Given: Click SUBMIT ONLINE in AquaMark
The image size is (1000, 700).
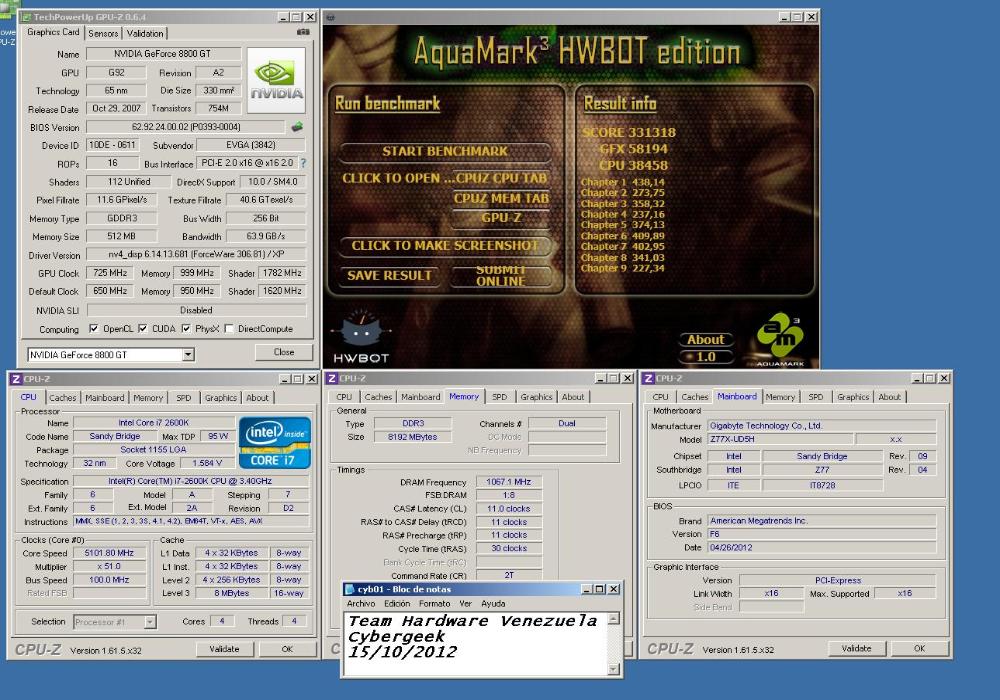Looking at the screenshot, I should tap(501, 276).
